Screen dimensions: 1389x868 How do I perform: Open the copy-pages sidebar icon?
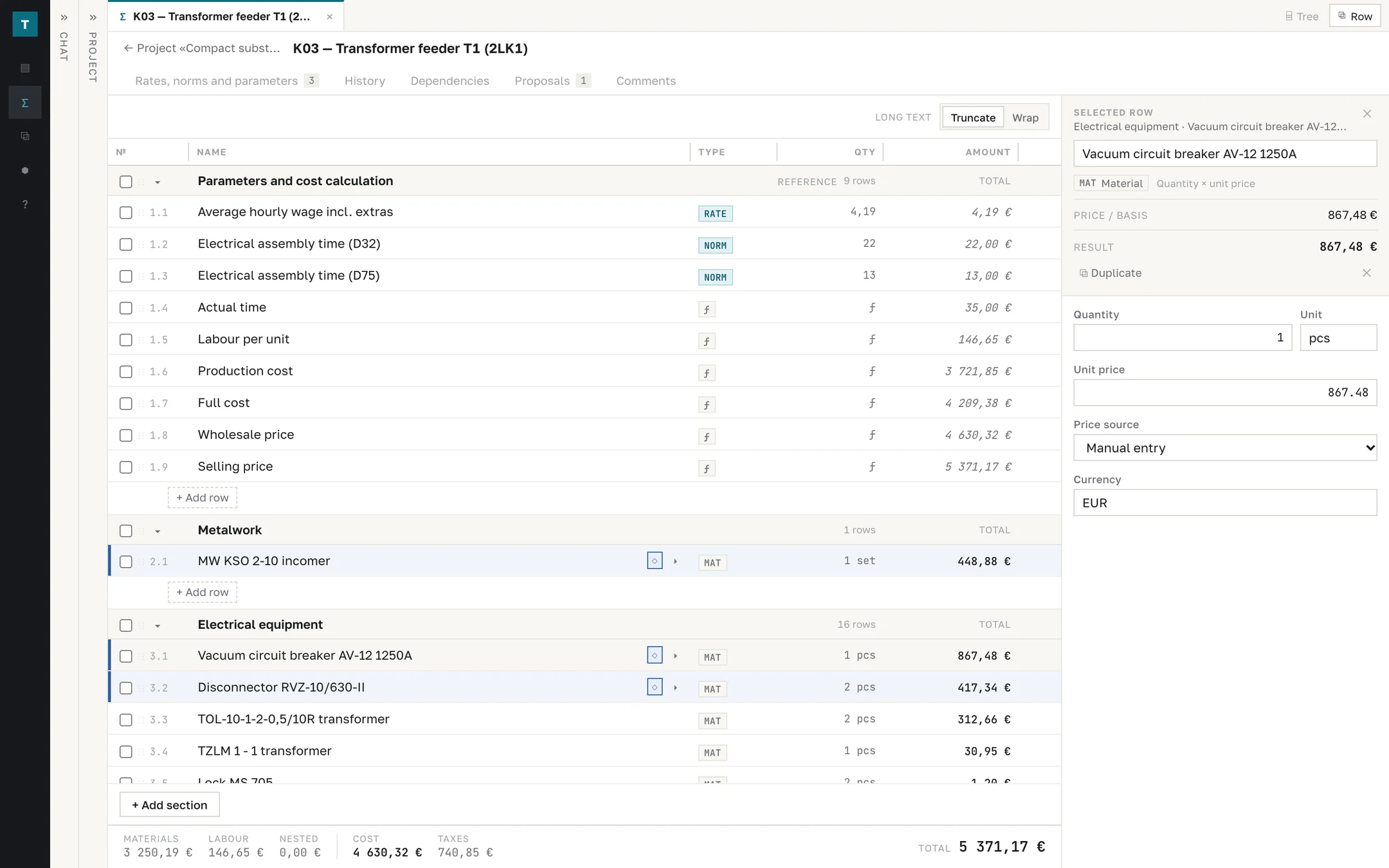[x=25, y=136]
